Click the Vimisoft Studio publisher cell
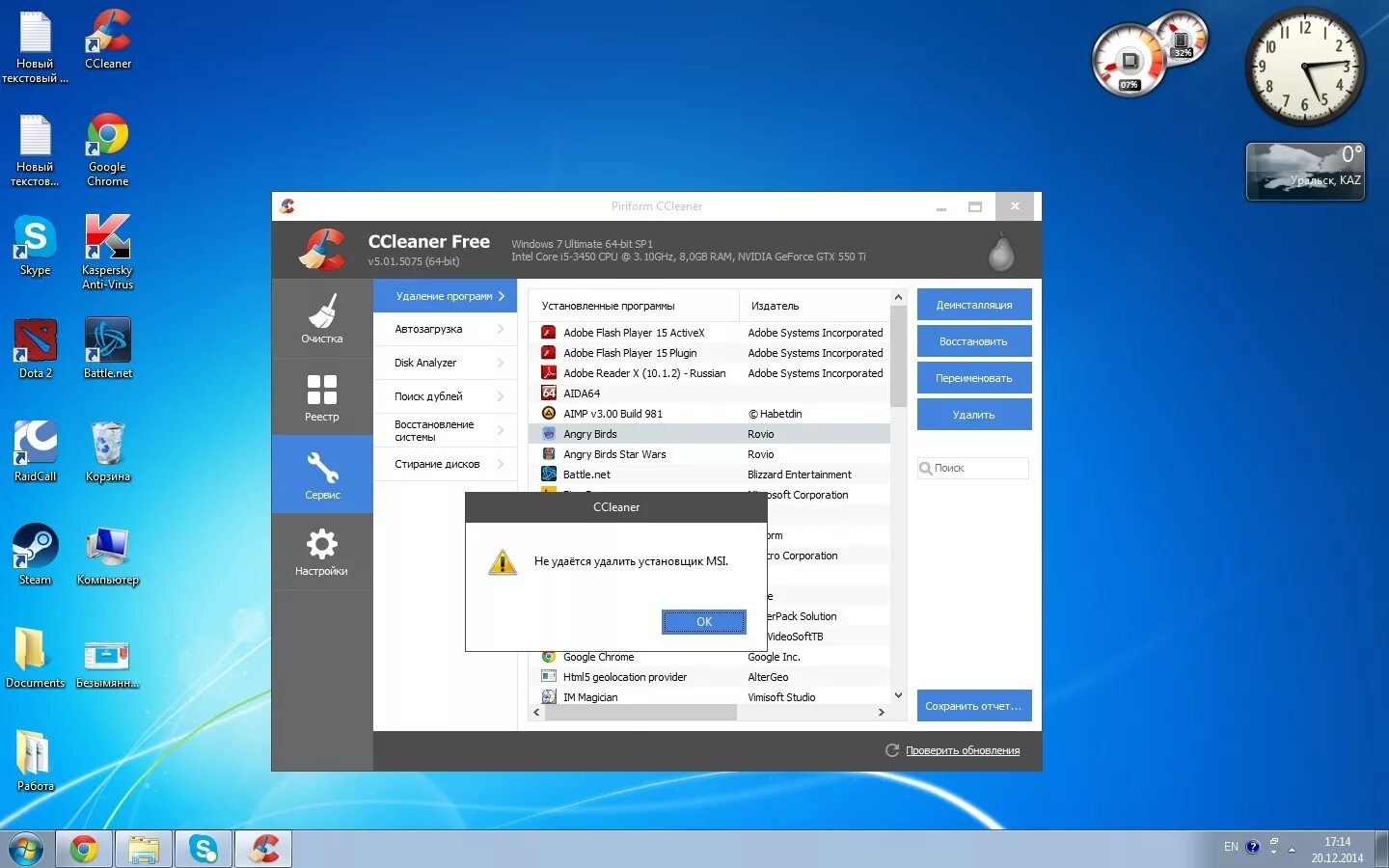Image resolution: width=1389 pixels, height=868 pixels. coord(781,697)
